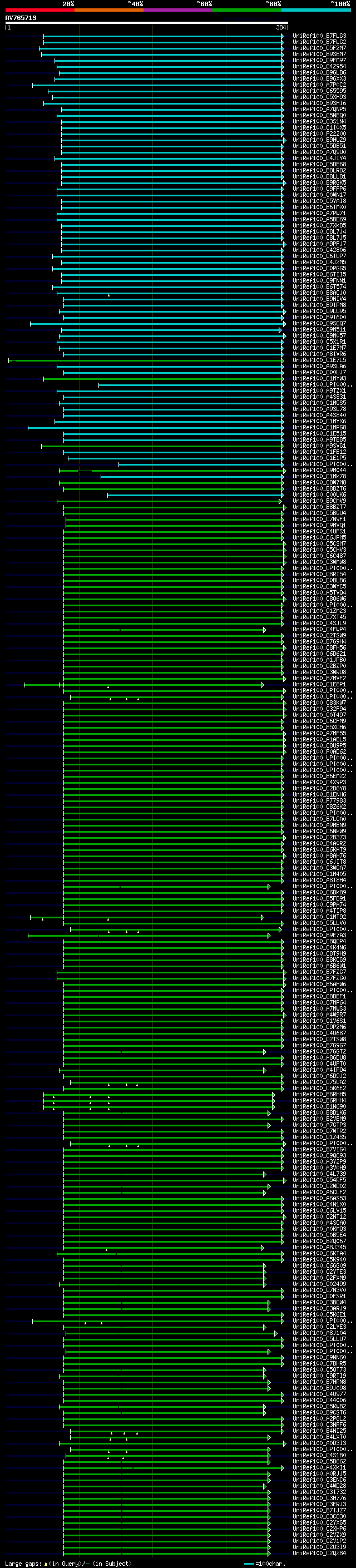356x1568 pixels.
Task: Click the UniRef100_C1MPG8 label
Action: point(319,427)
